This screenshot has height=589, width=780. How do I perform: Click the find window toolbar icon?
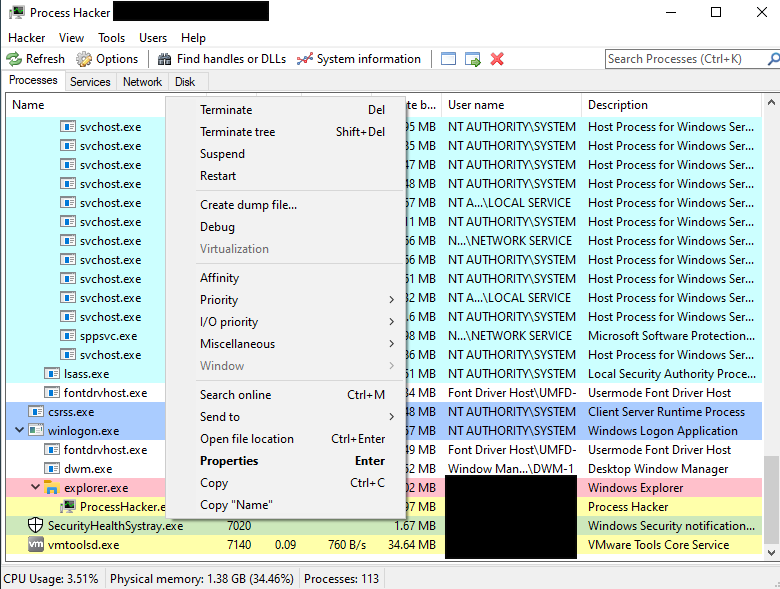[x=473, y=59]
